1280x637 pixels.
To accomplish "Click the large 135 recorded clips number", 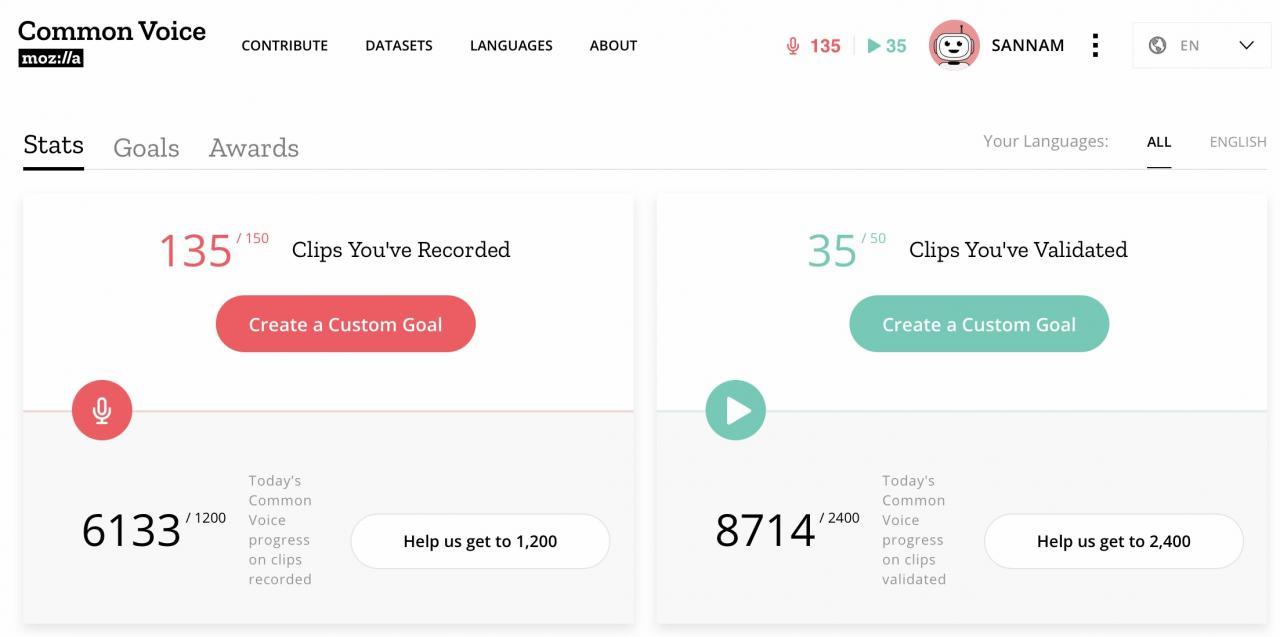I will tap(195, 251).
